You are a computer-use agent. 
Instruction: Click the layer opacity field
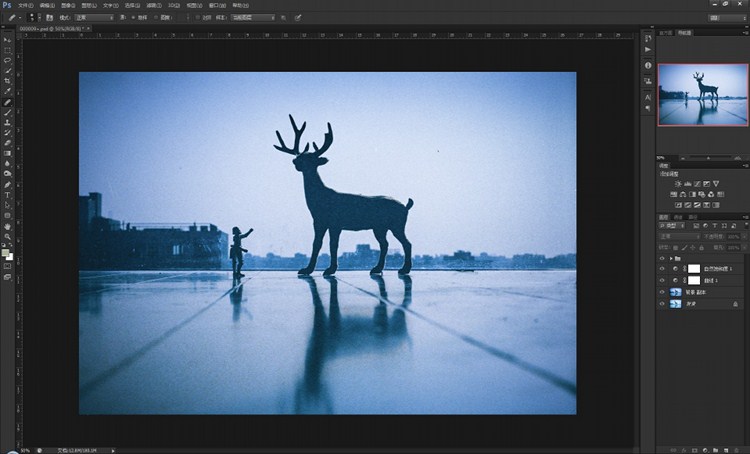click(x=733, y=236)
